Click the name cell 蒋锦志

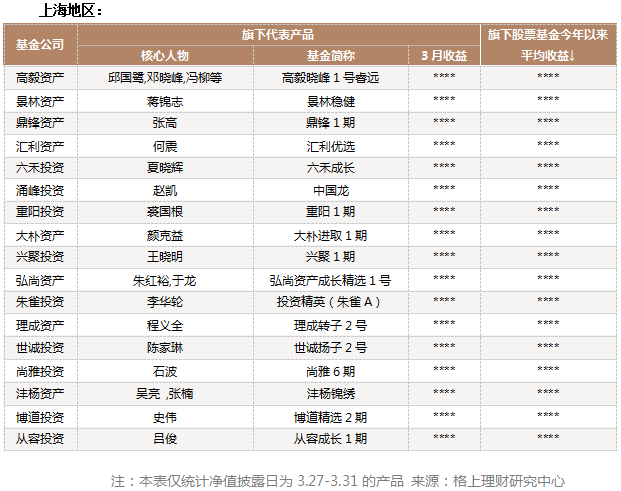165,102
